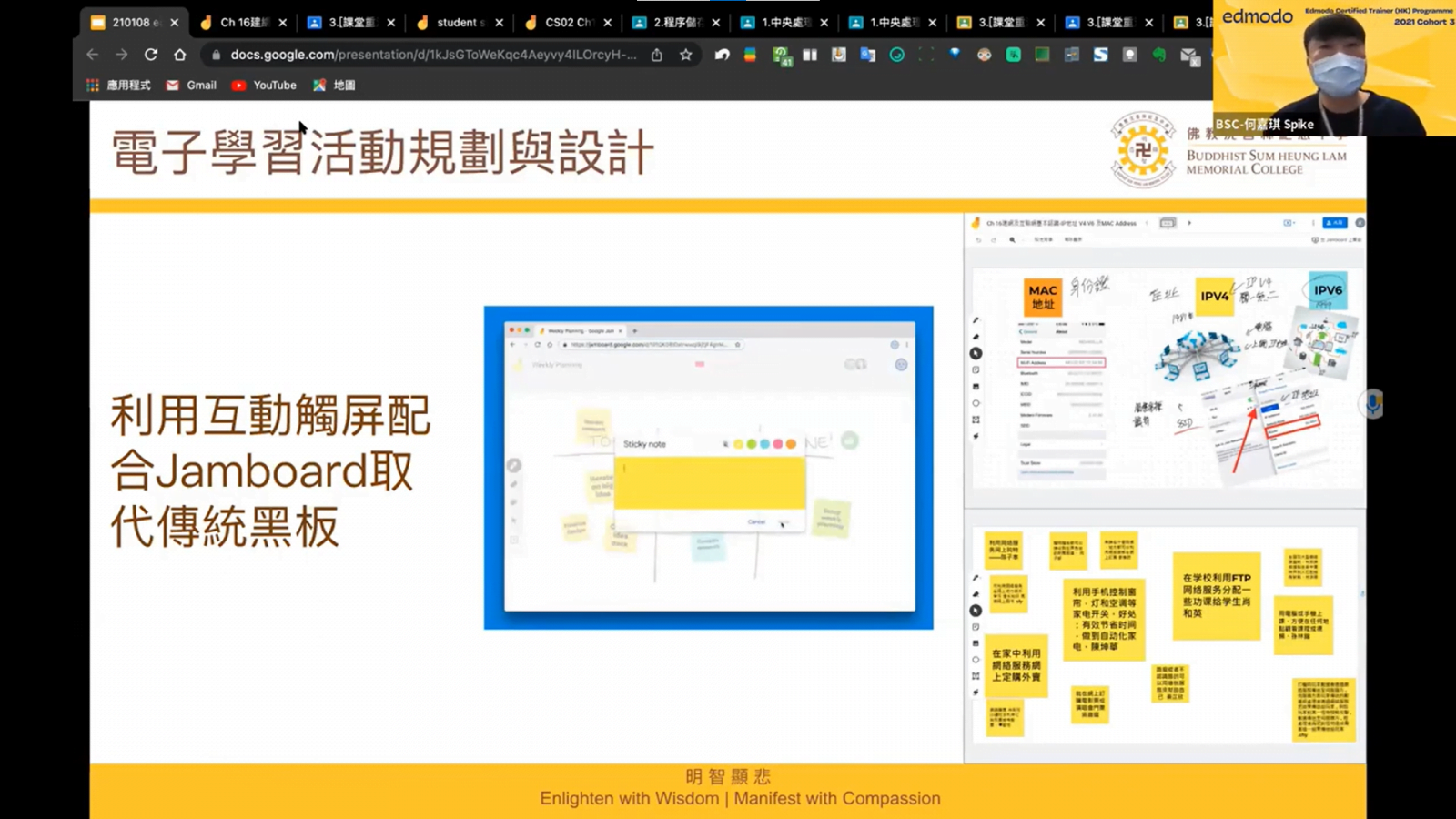
Task: Open the browser home page button
Action: (x=180, y=55)
